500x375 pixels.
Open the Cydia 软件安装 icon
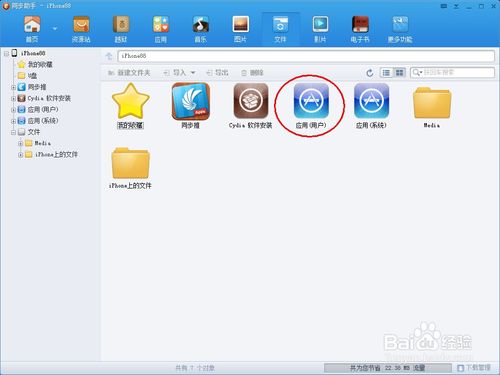coord(251,101)
